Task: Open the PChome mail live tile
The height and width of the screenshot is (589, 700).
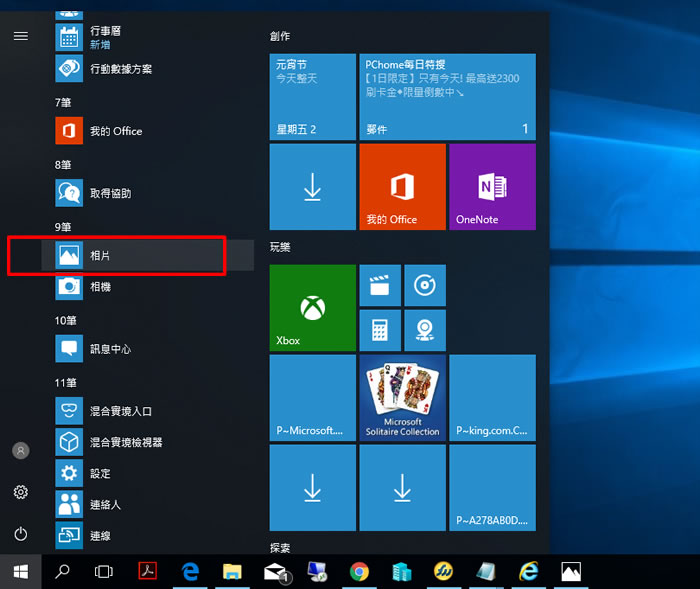Action: (447, 96)
